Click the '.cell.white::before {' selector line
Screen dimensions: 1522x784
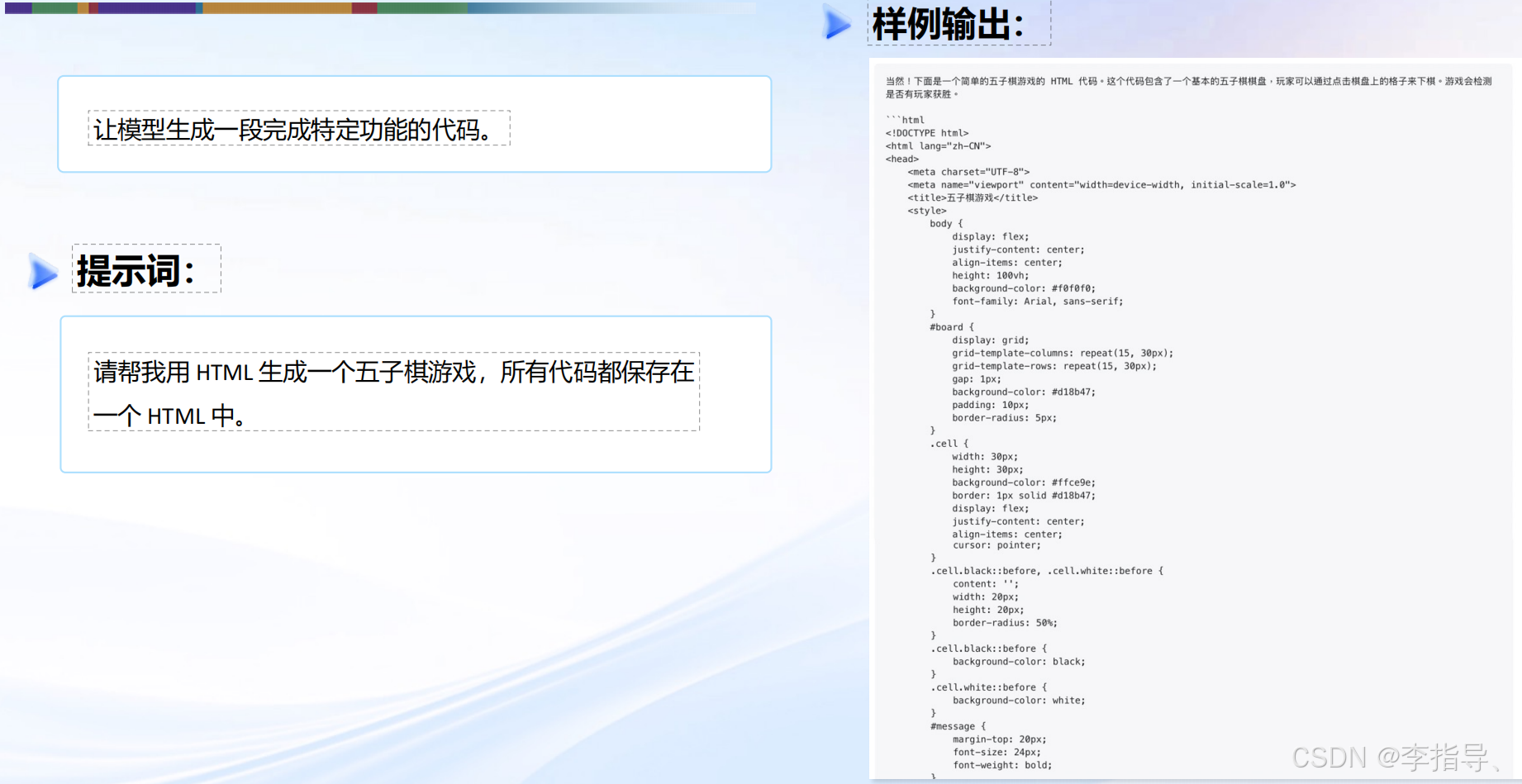(x=988, y=687)
